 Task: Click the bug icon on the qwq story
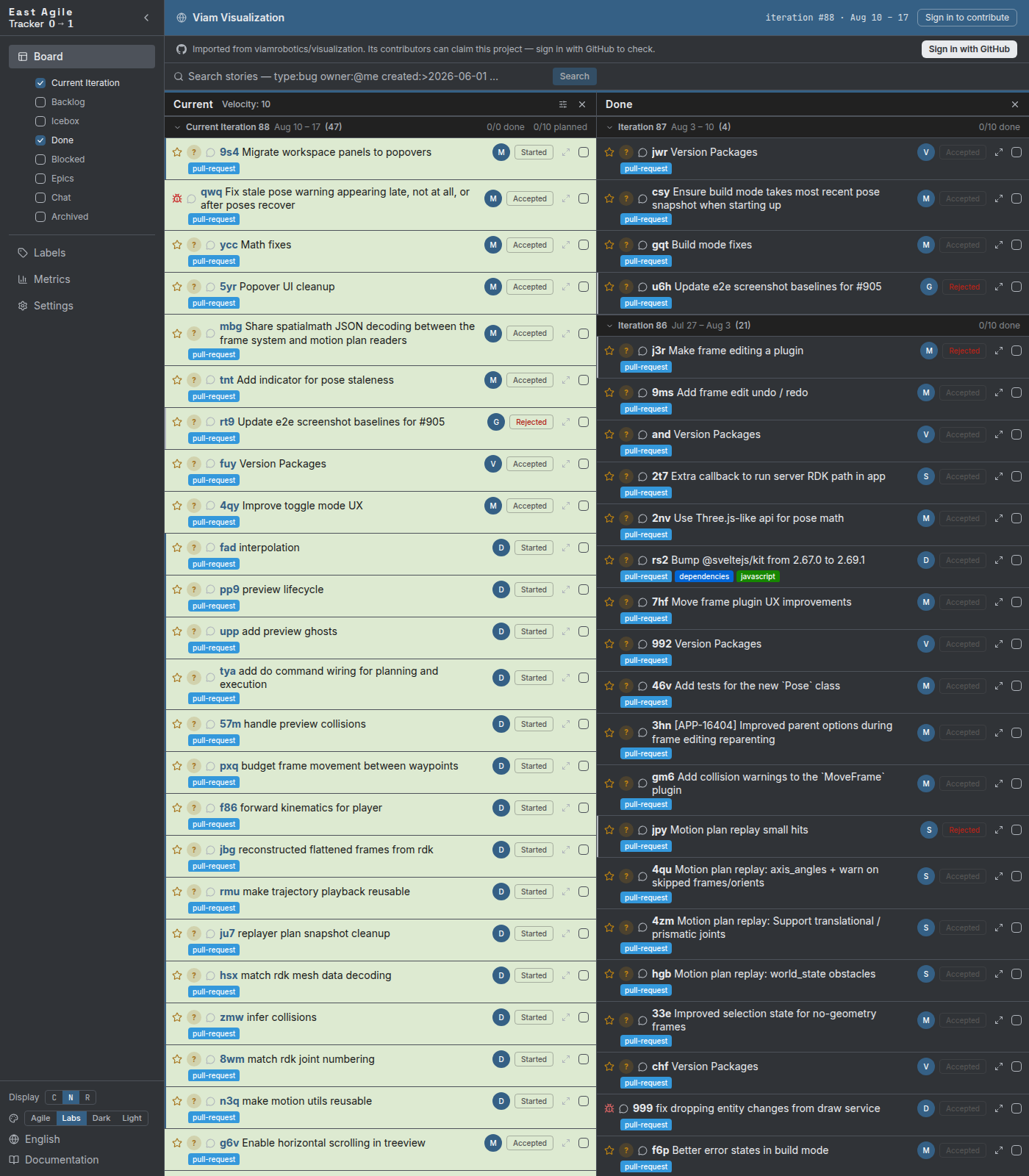pyautogui.click(x=177, y=198)
